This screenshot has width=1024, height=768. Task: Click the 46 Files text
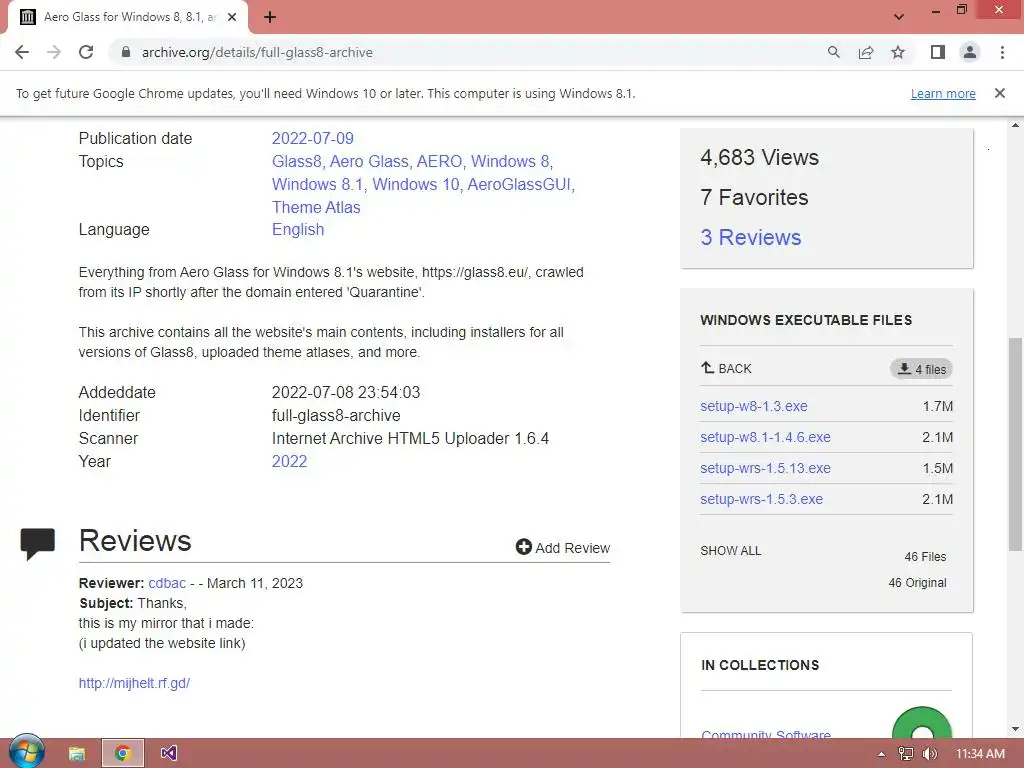(x=925, y=556)
